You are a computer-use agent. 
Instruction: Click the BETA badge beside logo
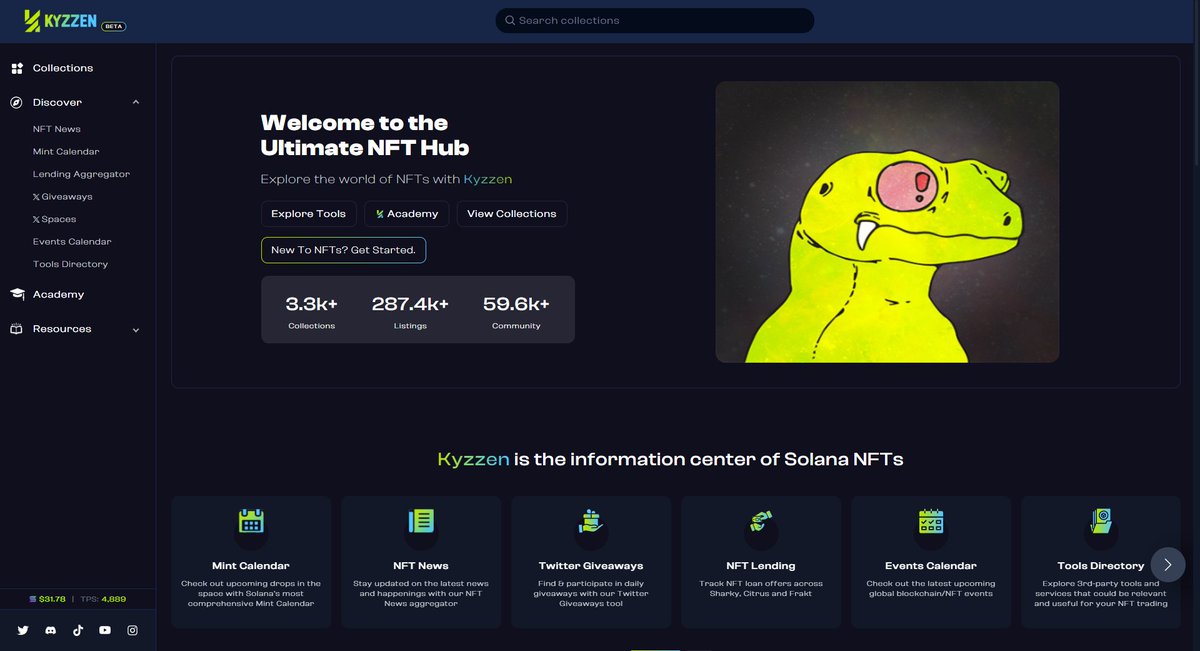114,26
